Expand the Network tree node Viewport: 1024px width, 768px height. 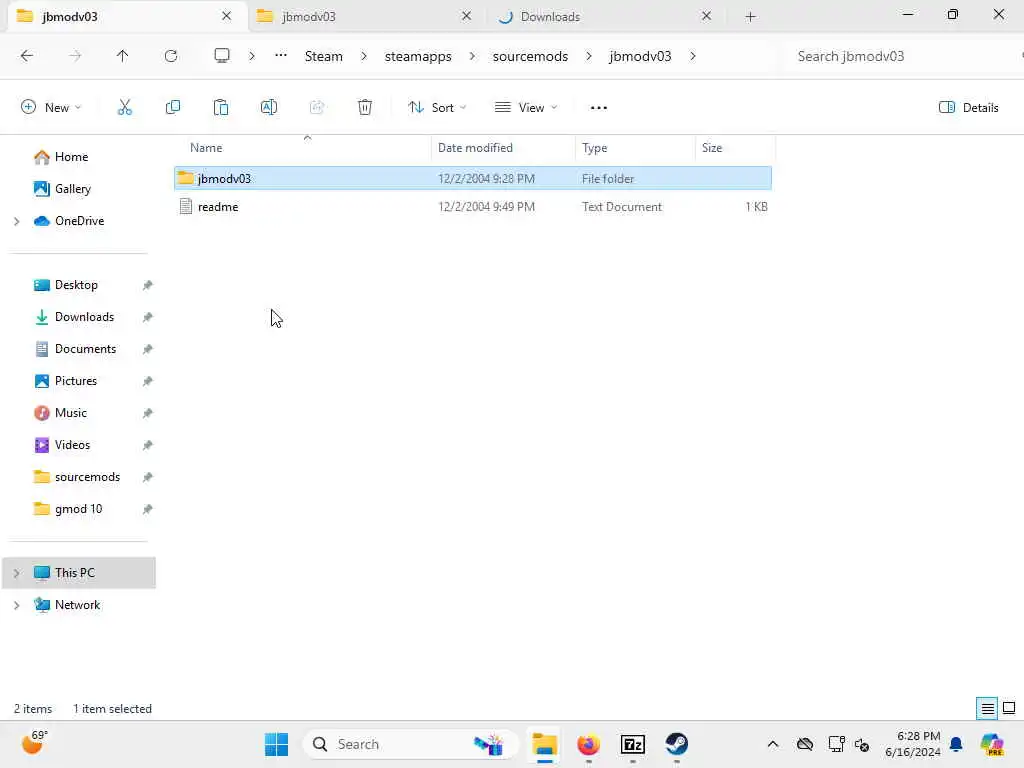pyautogui.click(x=16, y=605)
